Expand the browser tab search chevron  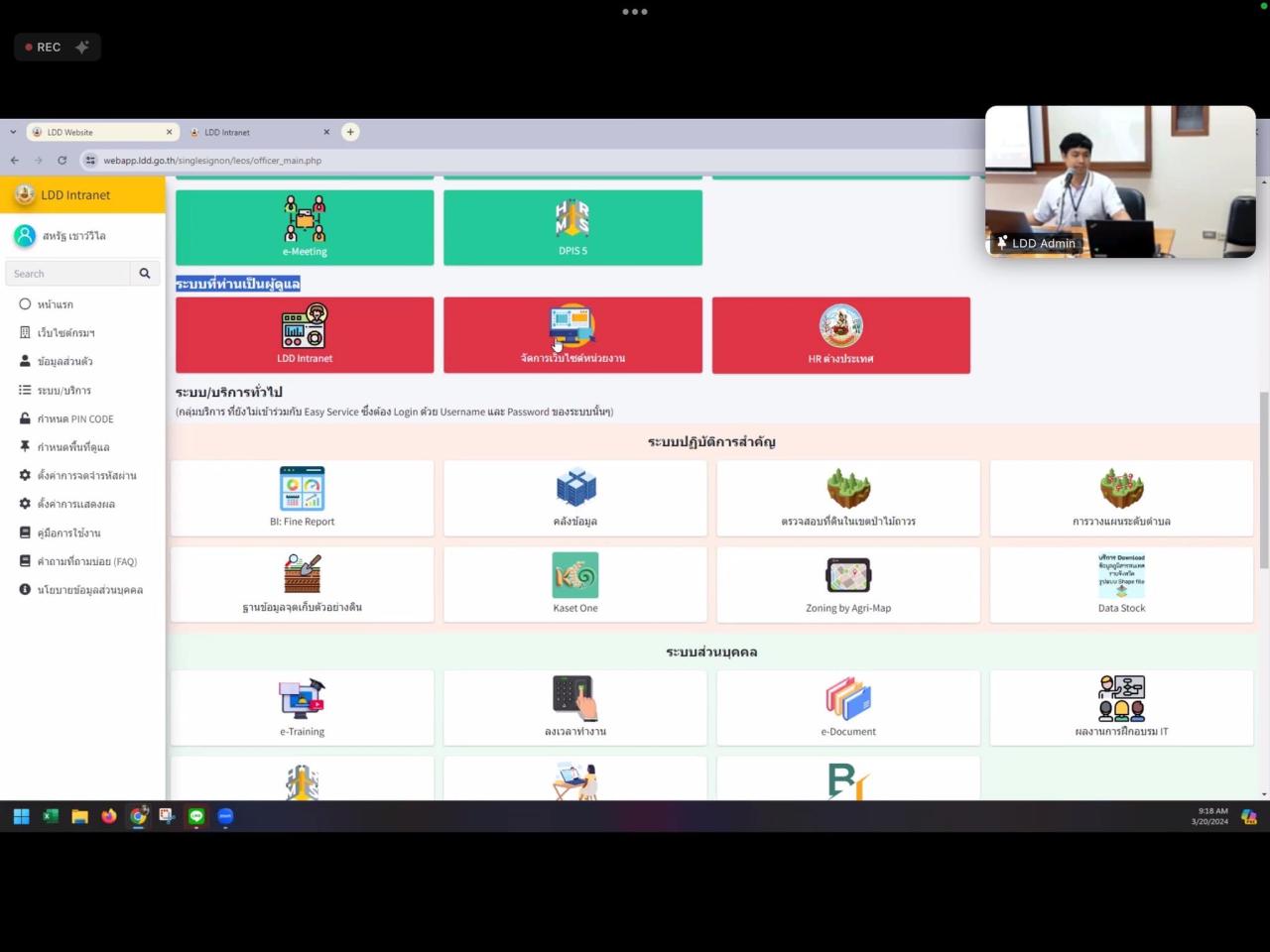click(x=13, y=132)
